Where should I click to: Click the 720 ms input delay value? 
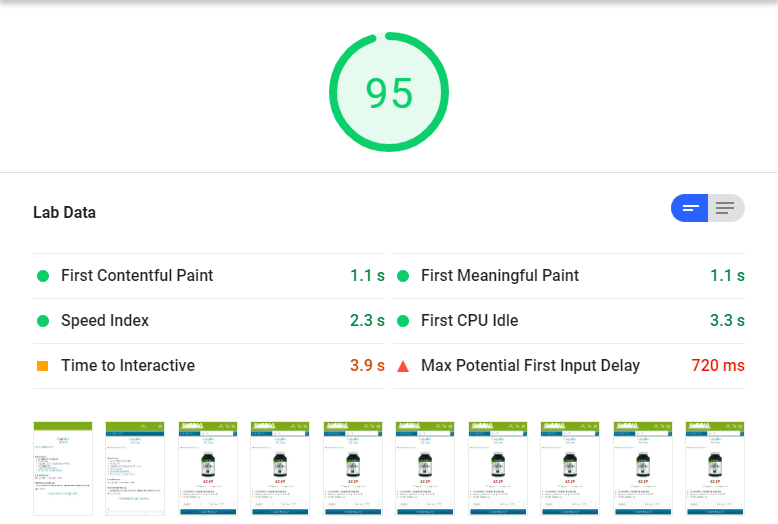click(717, 366)
